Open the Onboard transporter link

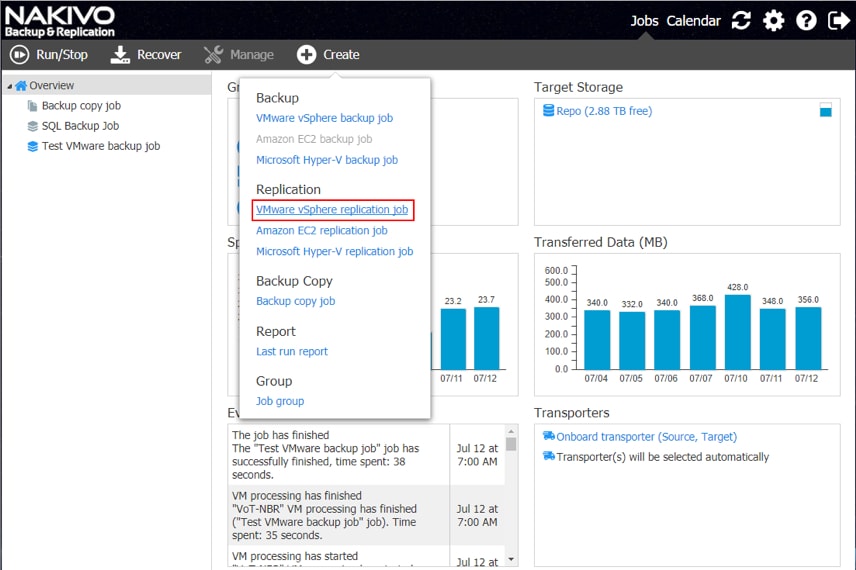(646, 437)
